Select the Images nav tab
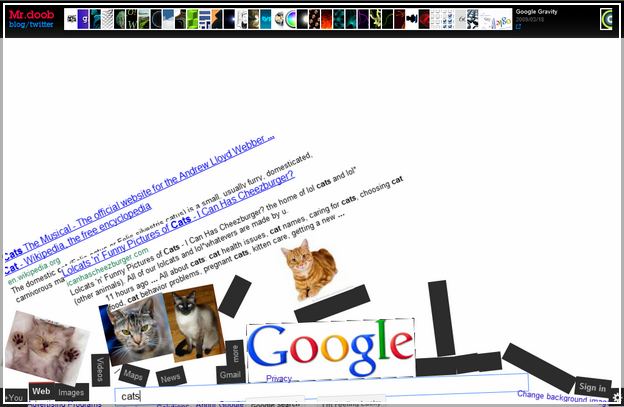624x407 pixels. 71,393
